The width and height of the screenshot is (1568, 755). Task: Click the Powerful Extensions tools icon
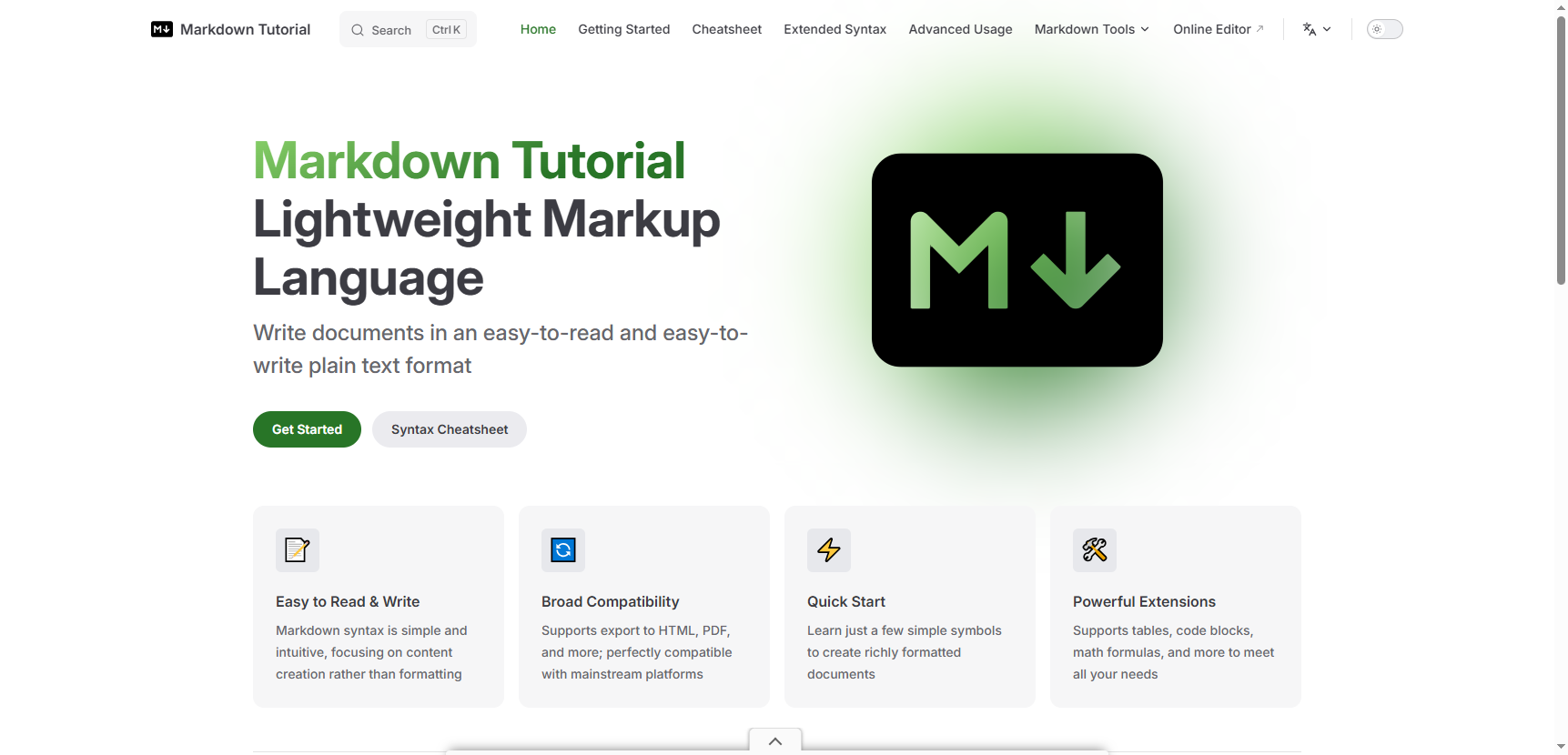1095,550
